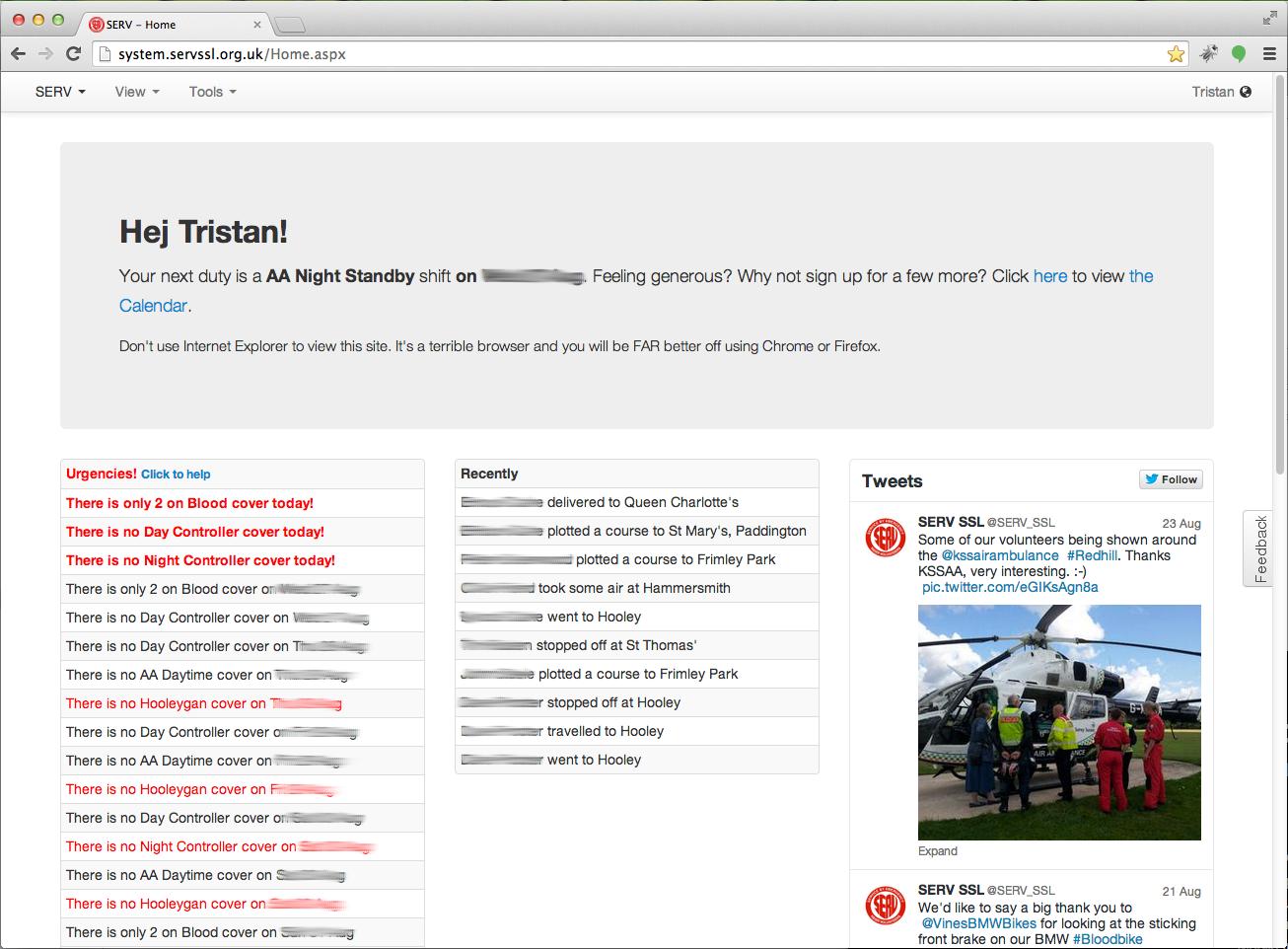Expand the 23 Aug tweet

tap(937, 851)
